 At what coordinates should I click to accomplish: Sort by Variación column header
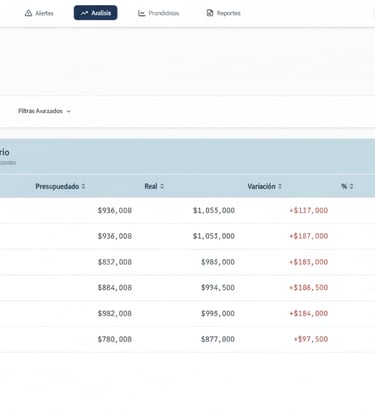[264, 186]
